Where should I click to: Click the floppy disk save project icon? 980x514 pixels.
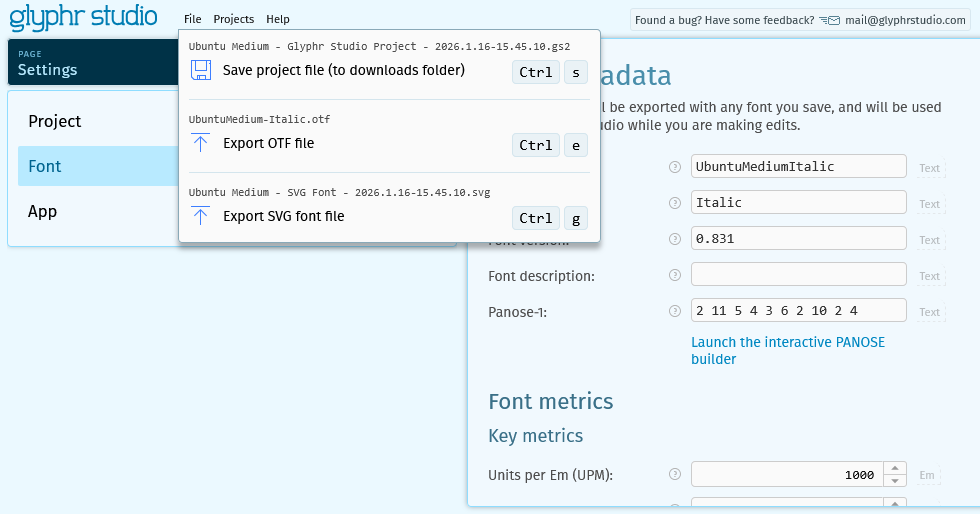tap(201, 70)
